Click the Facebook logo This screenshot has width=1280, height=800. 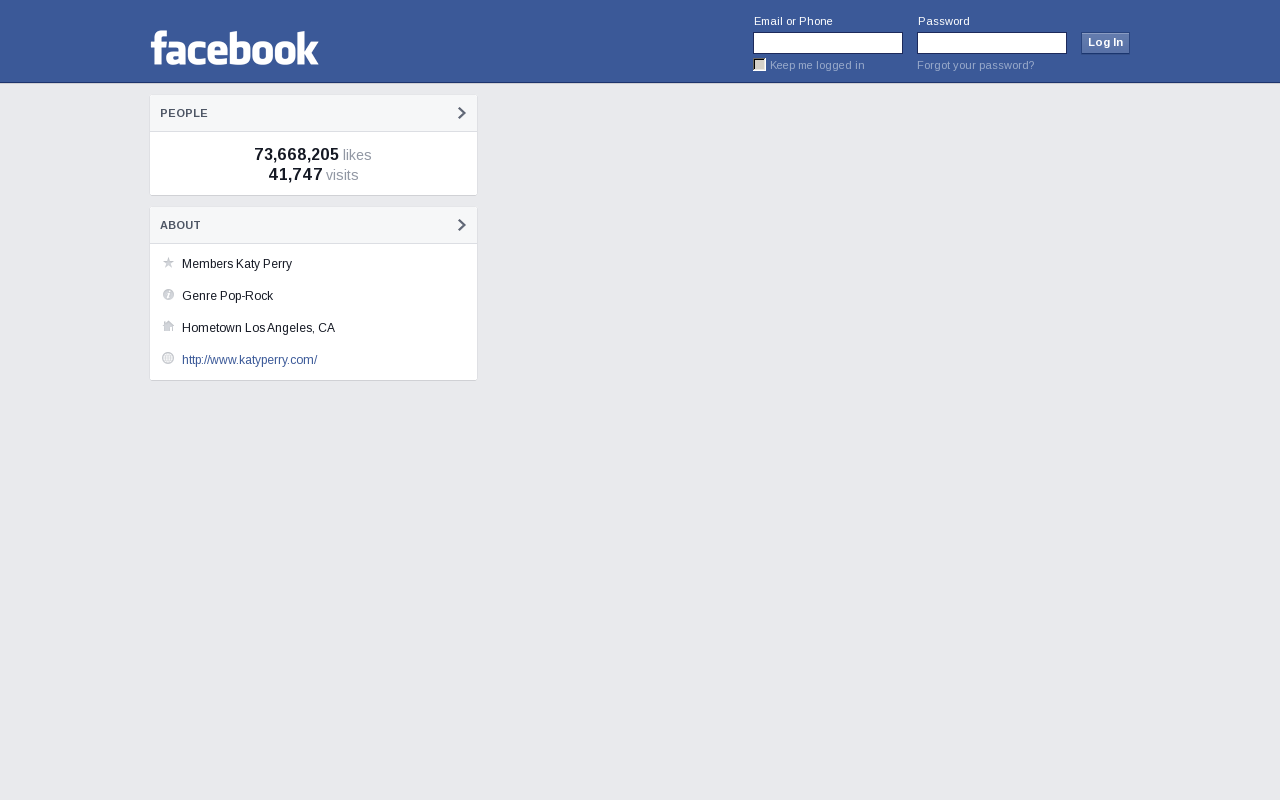click(234, 48)
